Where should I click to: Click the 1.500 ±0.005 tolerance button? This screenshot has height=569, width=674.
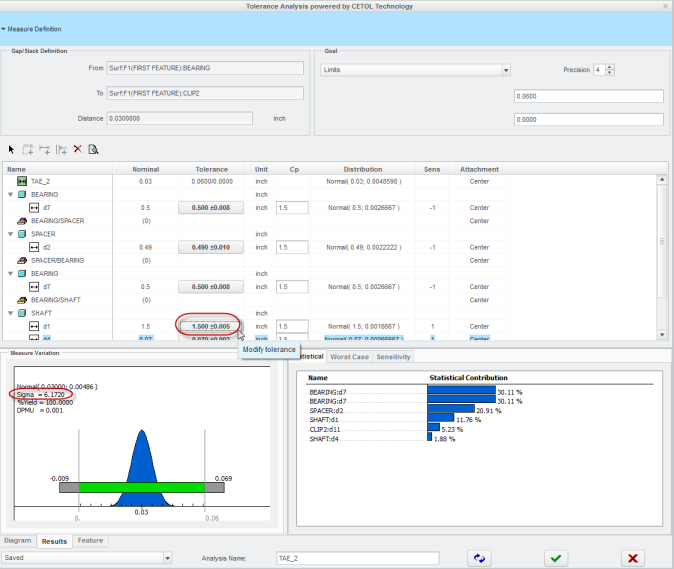coord(211,326)
